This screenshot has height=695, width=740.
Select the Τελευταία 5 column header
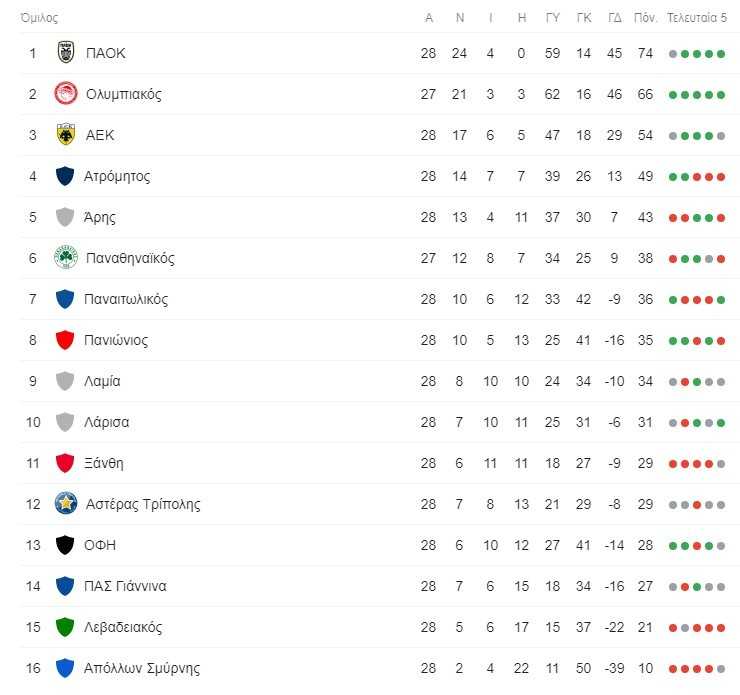(697, 18)
